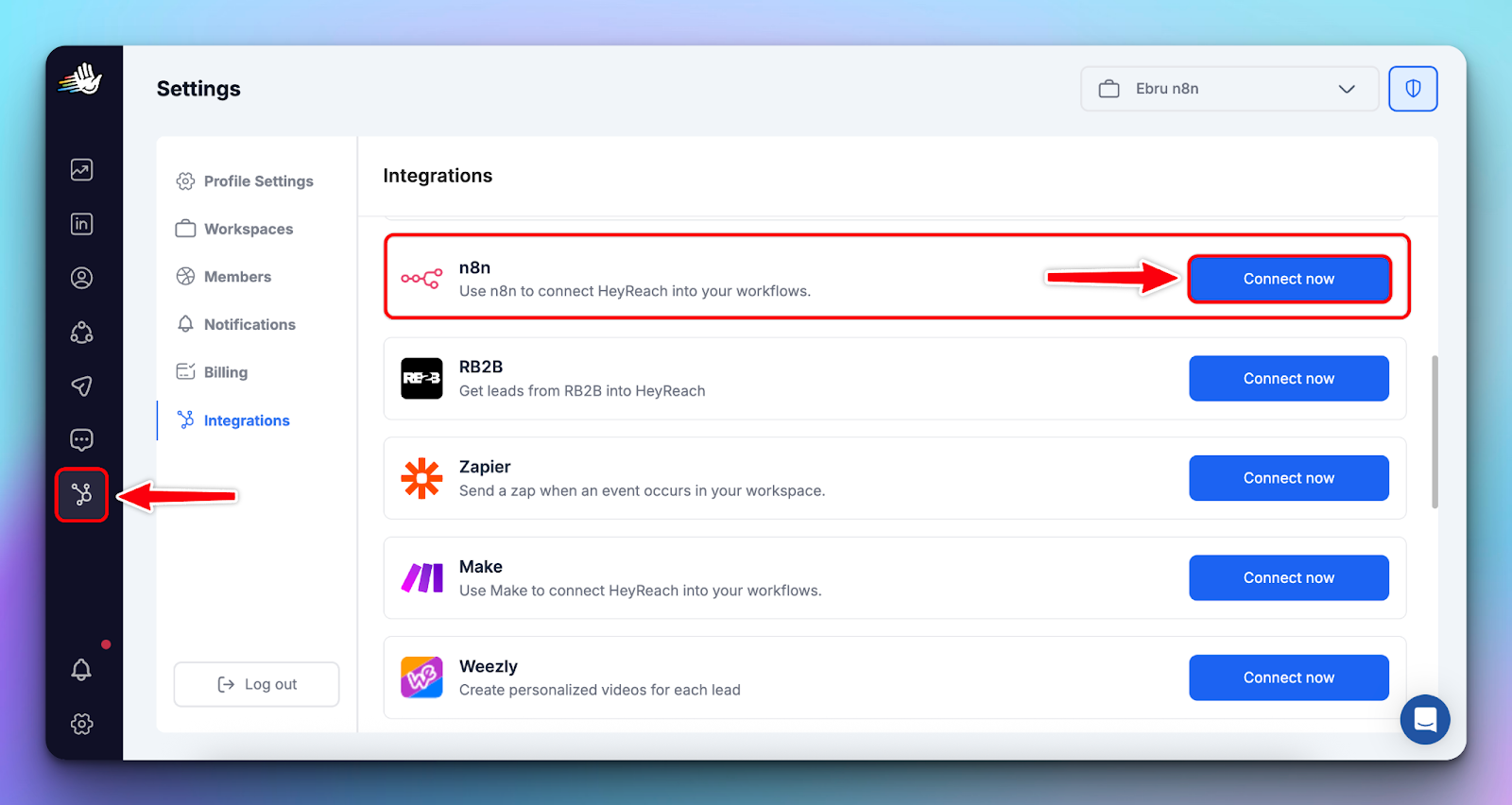Click the Zapier asterisk logo
Viewport: 1512px width, 805px height.
[421, 478]
